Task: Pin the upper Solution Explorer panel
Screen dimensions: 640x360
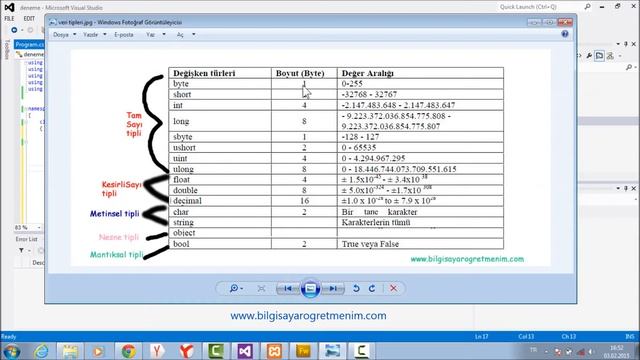Action: 626,44
